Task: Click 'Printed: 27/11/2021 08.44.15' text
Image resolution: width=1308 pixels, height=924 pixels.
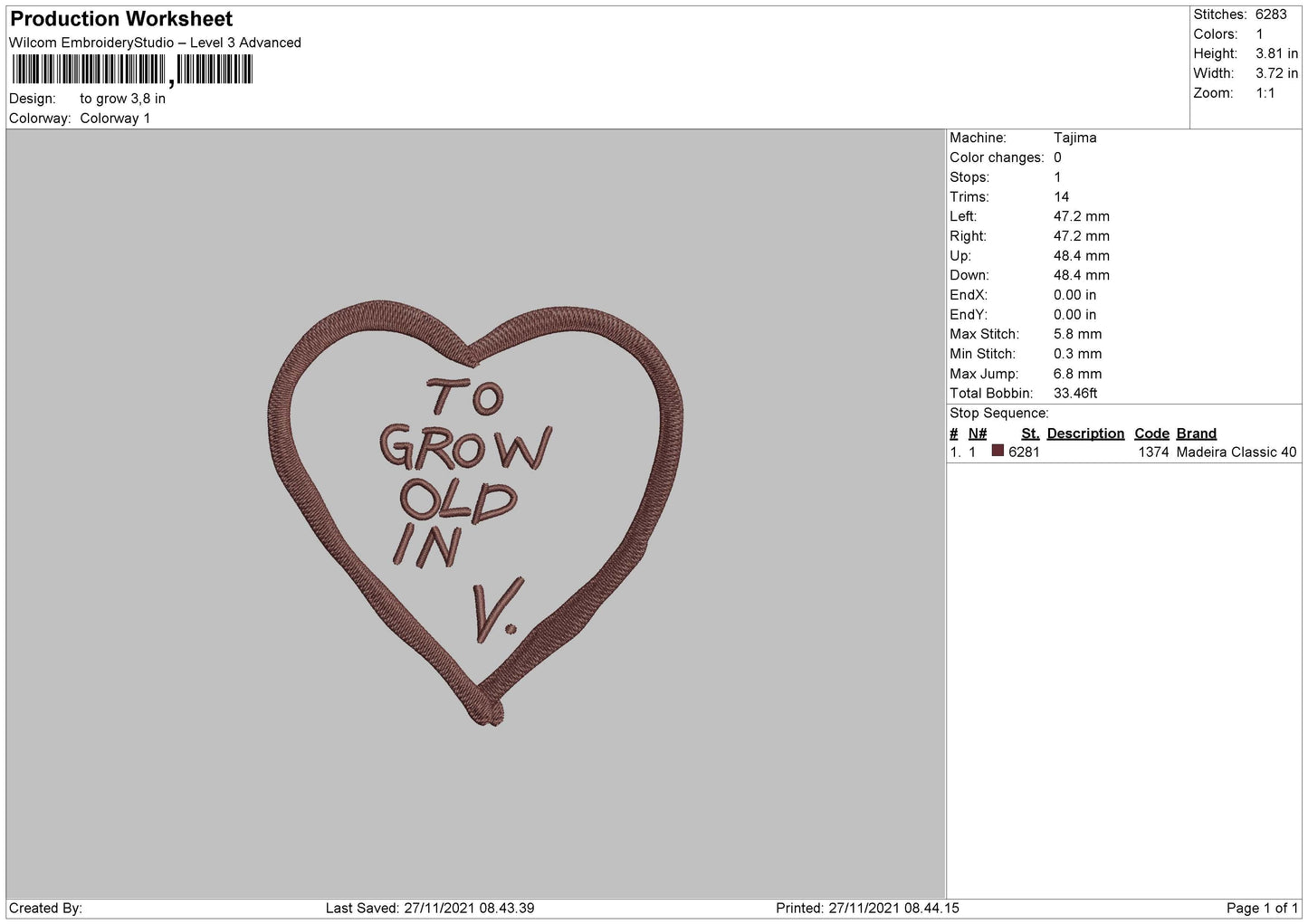Action: [867, 909]
